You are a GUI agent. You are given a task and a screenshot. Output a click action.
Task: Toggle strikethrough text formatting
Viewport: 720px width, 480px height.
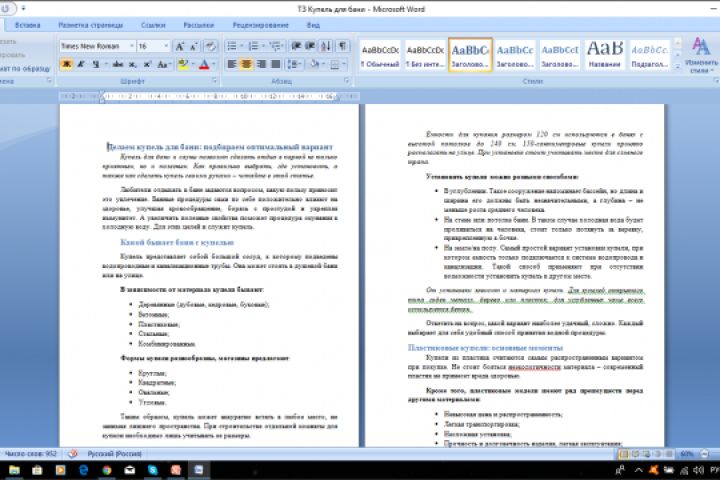pos(118,64)
